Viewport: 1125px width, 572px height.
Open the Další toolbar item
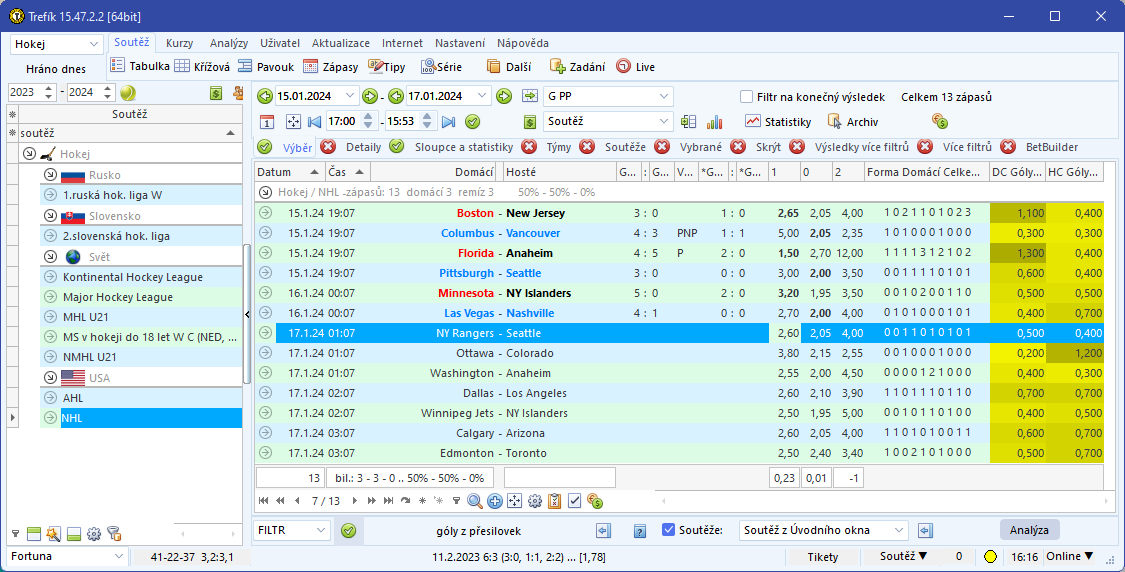(x=509, y=67)
